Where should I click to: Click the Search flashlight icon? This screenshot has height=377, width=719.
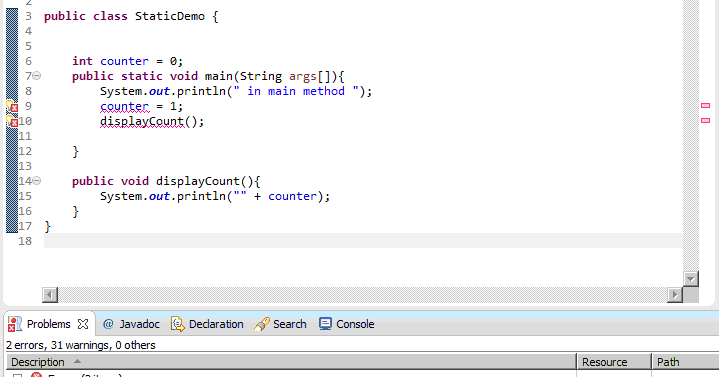(x=261, y=324)
